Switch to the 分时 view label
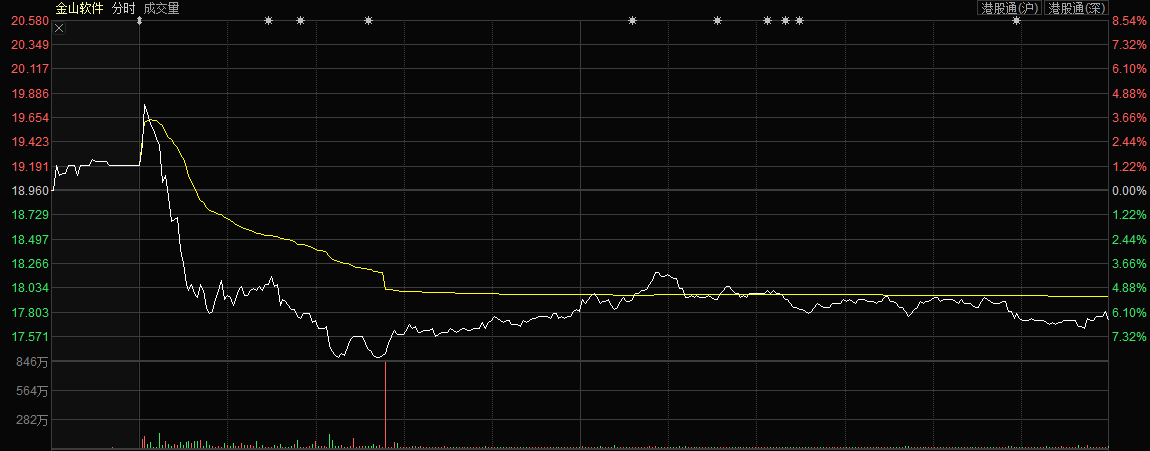Viewport: 1150px width, 451px height. (x=123, y=9)
